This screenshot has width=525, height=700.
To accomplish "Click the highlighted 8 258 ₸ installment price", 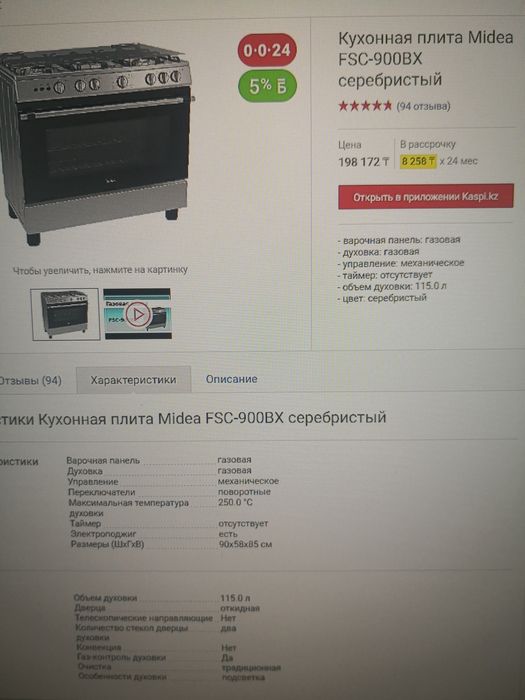I will [x=418, y=161].
